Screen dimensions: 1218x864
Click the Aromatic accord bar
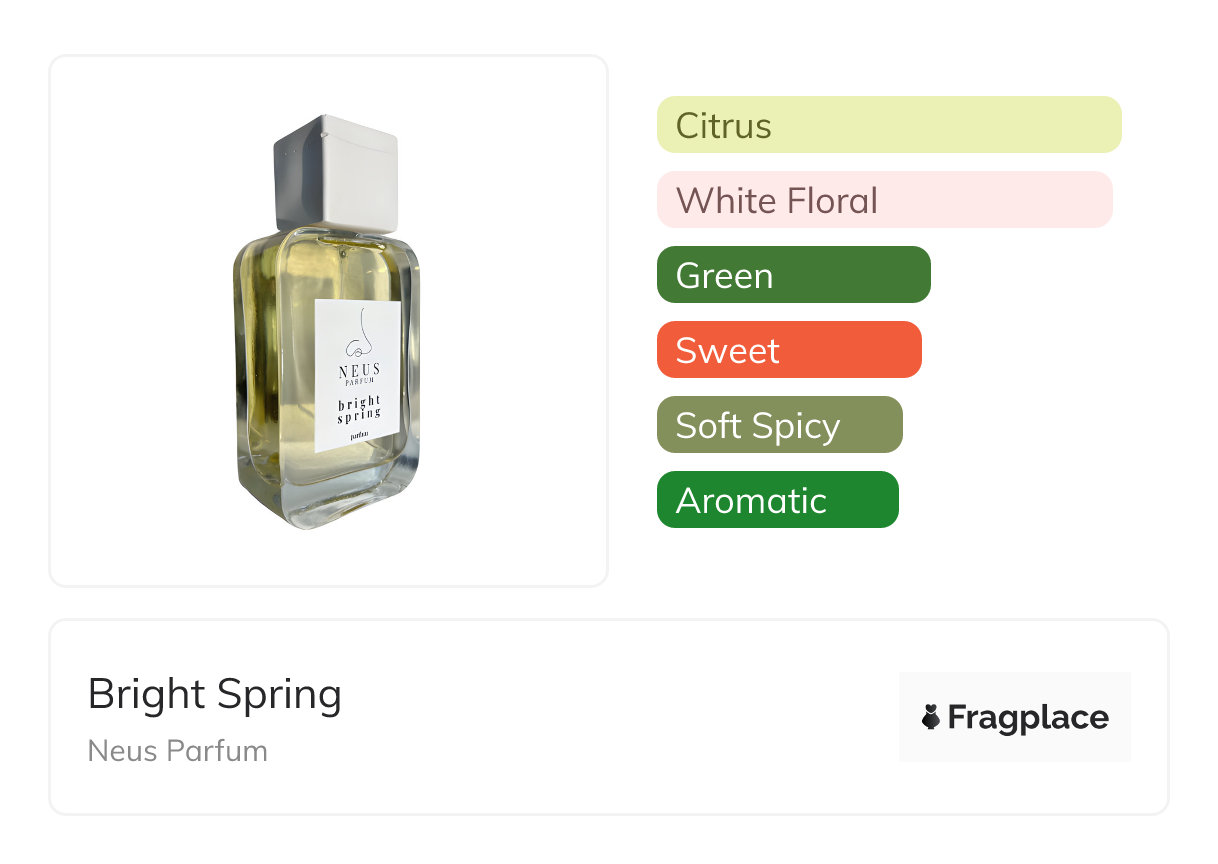777,500
